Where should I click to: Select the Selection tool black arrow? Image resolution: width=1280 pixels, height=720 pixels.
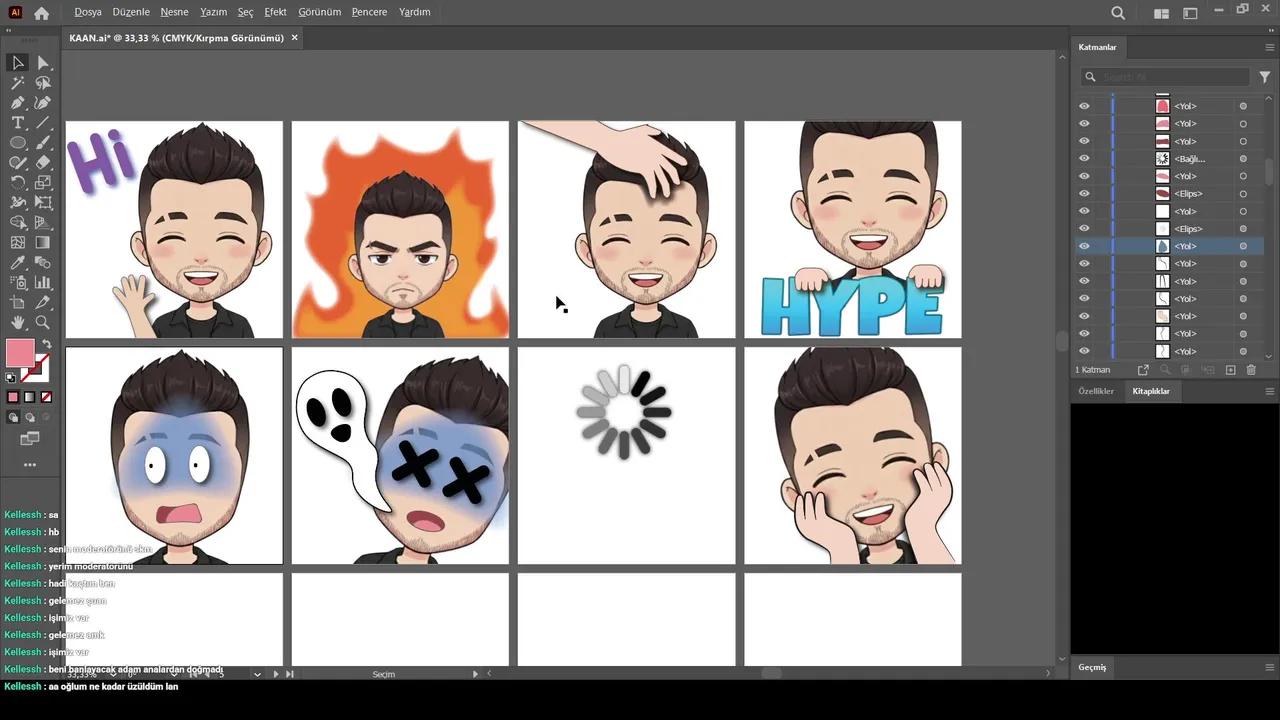point(18,62)
